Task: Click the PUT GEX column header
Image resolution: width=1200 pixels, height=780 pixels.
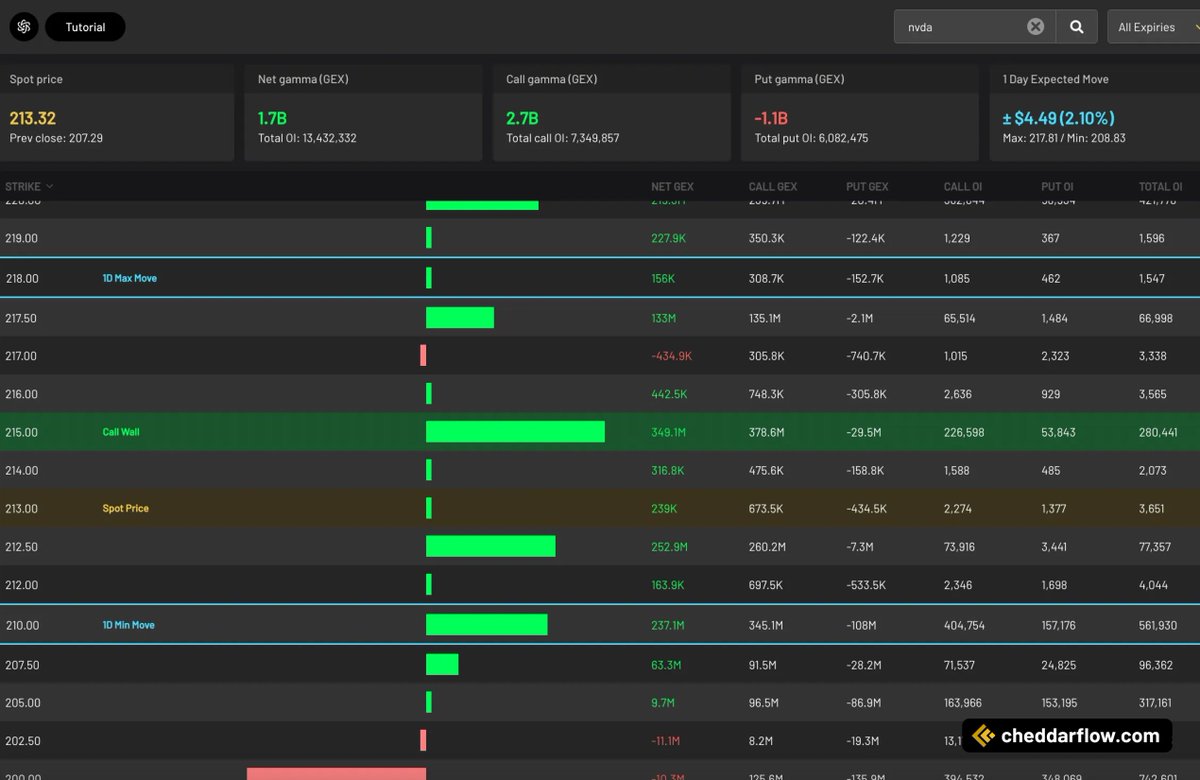Action: (867, 186)
